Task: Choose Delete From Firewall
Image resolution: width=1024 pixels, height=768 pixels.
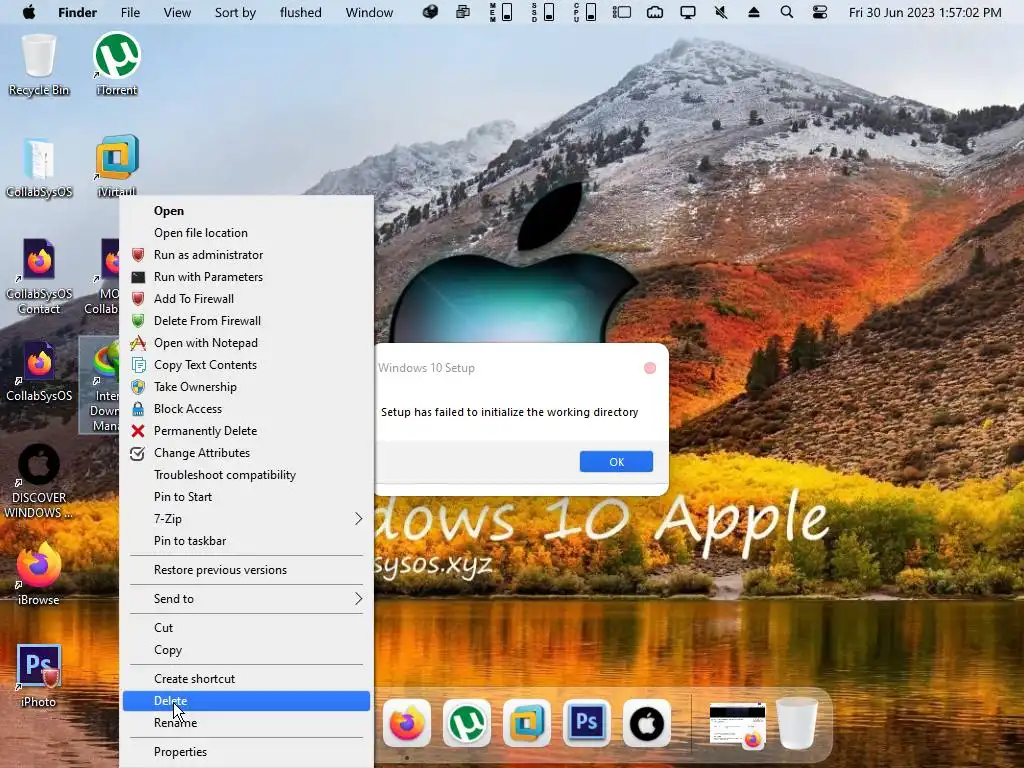Action: click(246, 321)
